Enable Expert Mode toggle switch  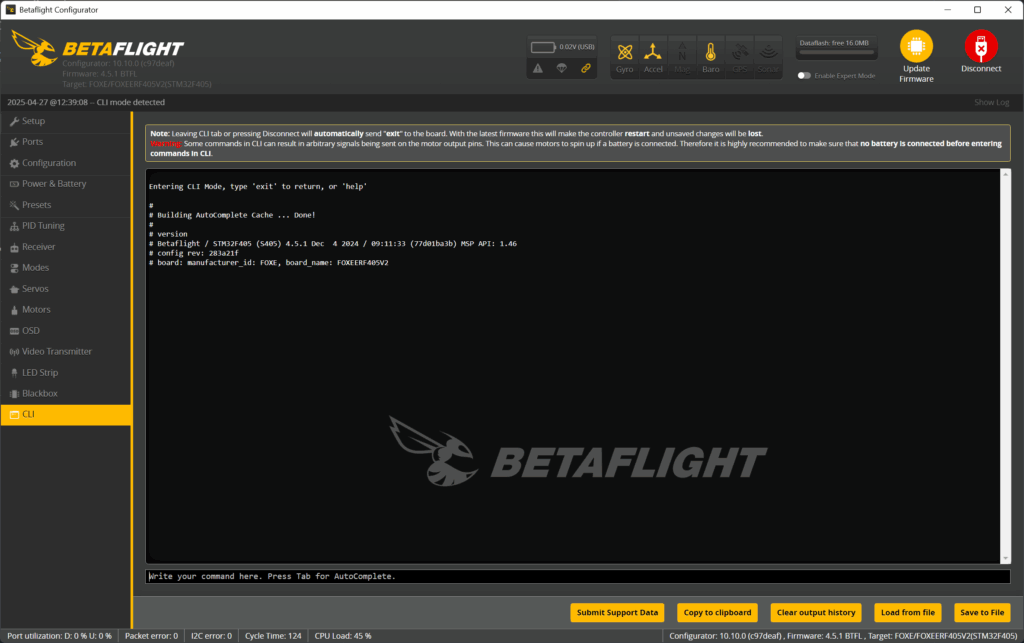click(804, 76)
